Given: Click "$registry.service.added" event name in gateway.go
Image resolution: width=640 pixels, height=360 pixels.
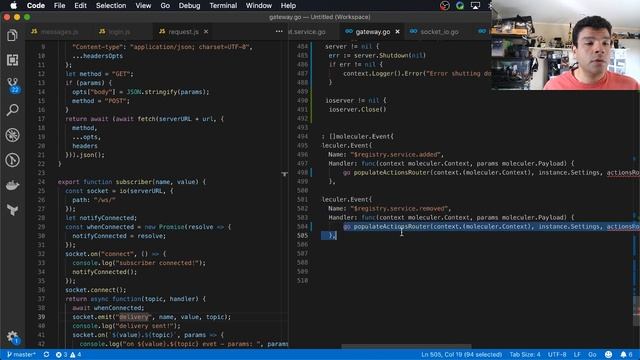Looking at the screenshot, I should tap(396, 154).
